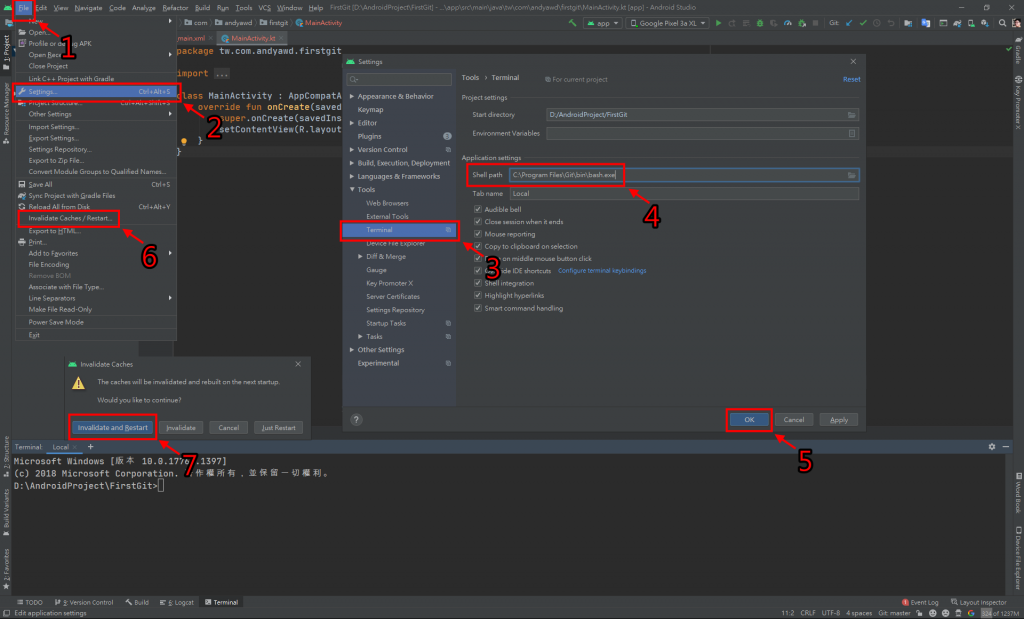The height and width of the screenshot is (619, 1024).
Task: Click Git commit green checkmark icon
Action: click(x=863, y=23)
